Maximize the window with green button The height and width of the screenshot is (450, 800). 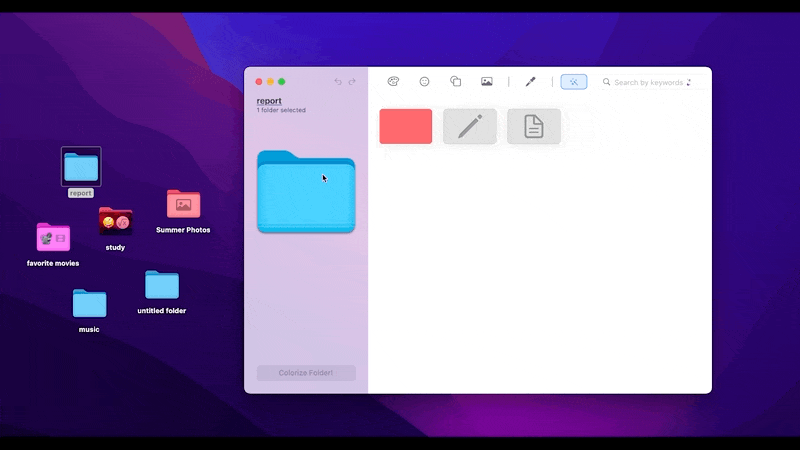coord(282,82)
